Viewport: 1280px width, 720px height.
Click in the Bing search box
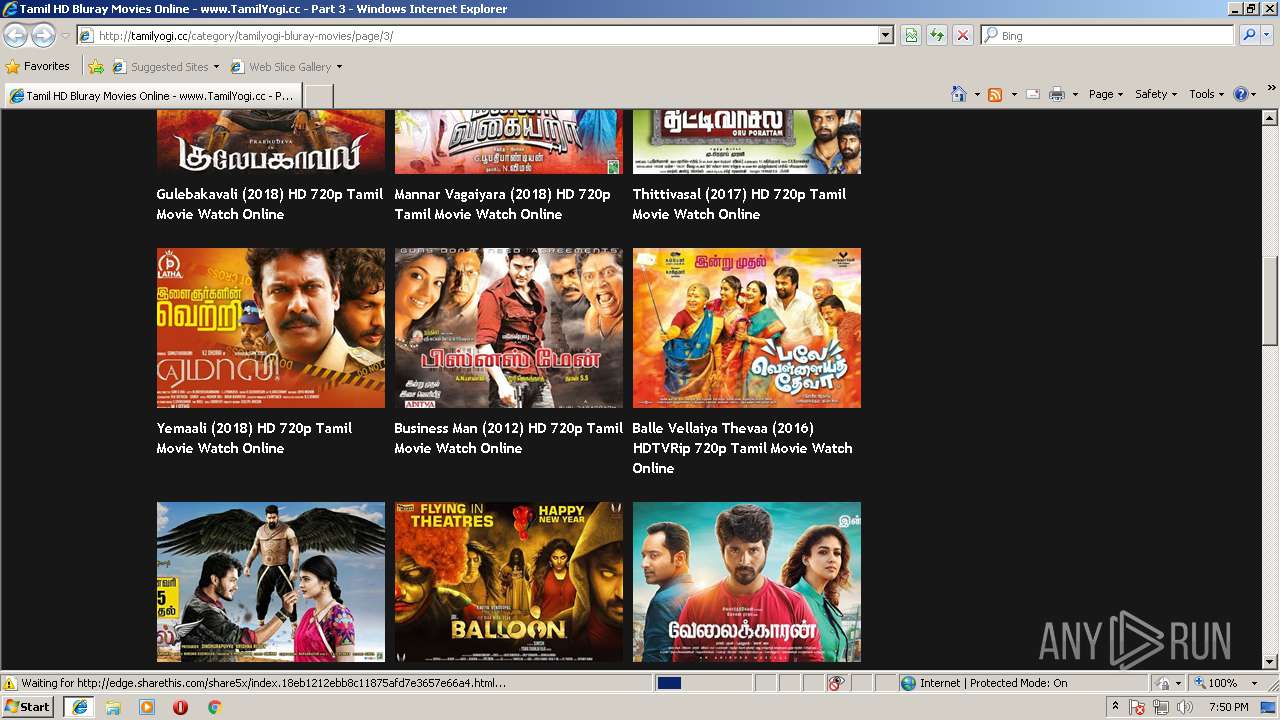coord(1108,35)
